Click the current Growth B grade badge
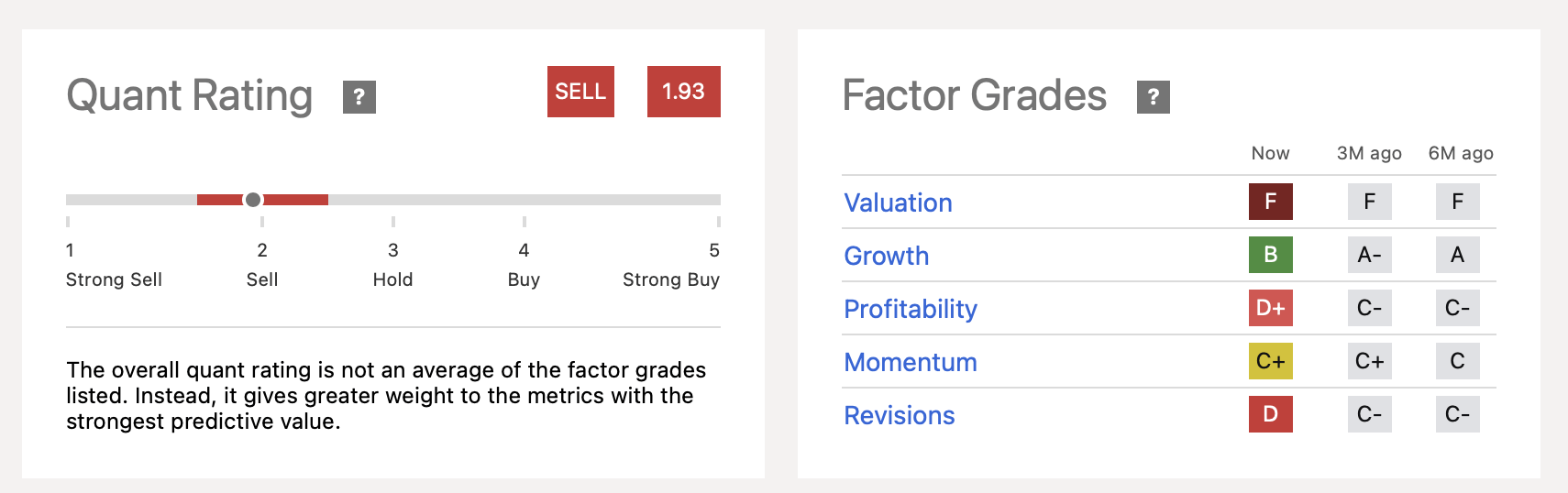 click(x=1270, y=255)
